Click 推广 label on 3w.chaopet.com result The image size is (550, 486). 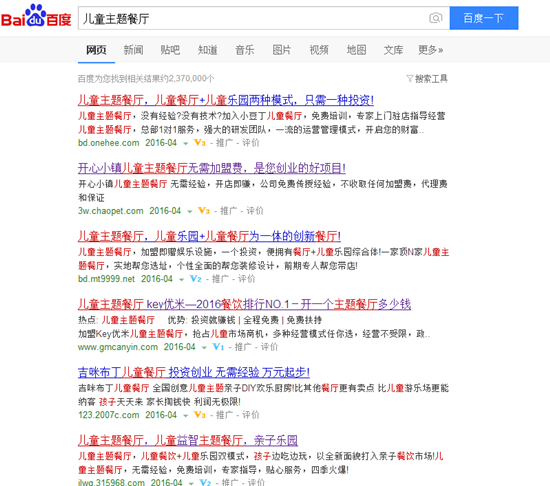tap(229, 211)
